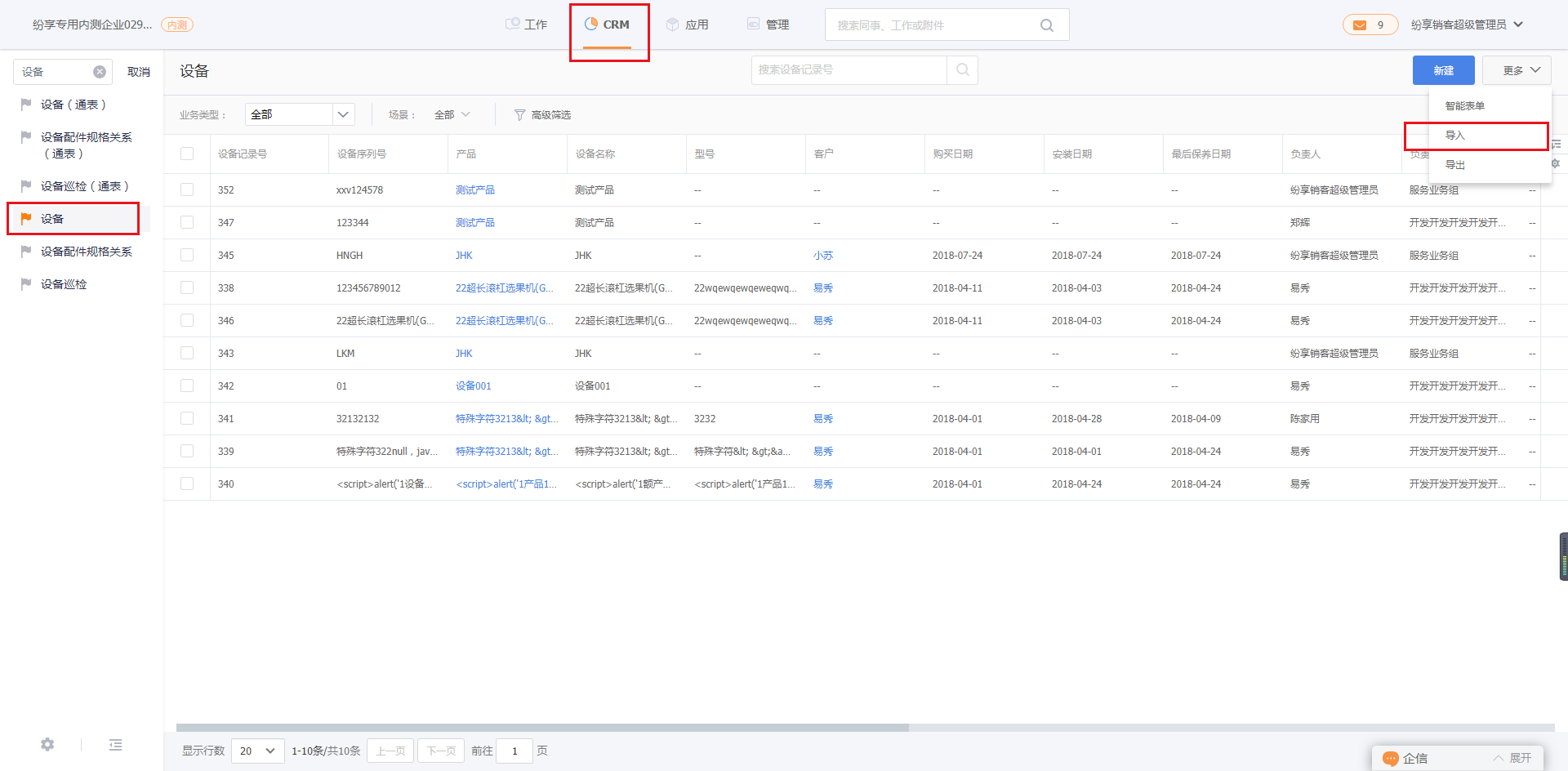Open the 工作 tab in top navigation
This screenshot has width=1568, height=771.
tap(526, 25)
